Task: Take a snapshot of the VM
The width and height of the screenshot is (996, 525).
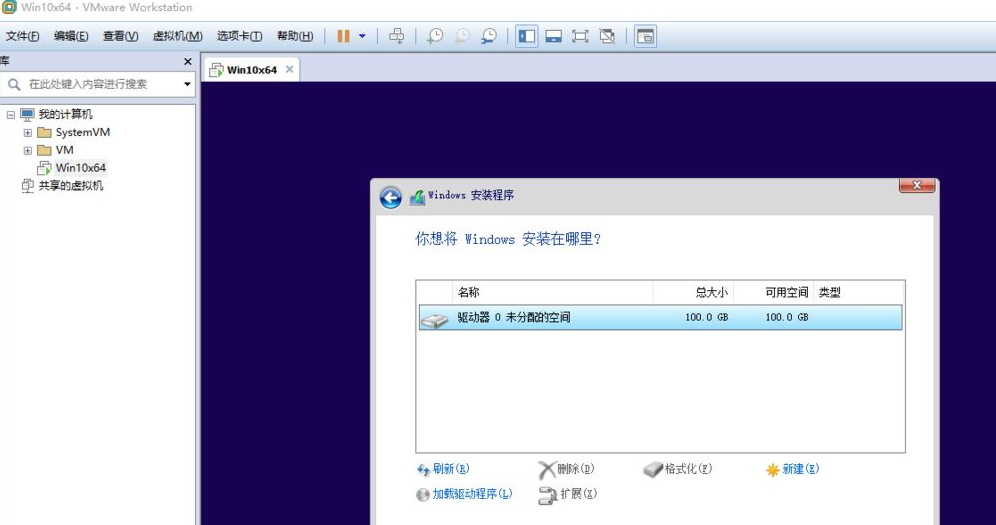Action: [435, 36]
